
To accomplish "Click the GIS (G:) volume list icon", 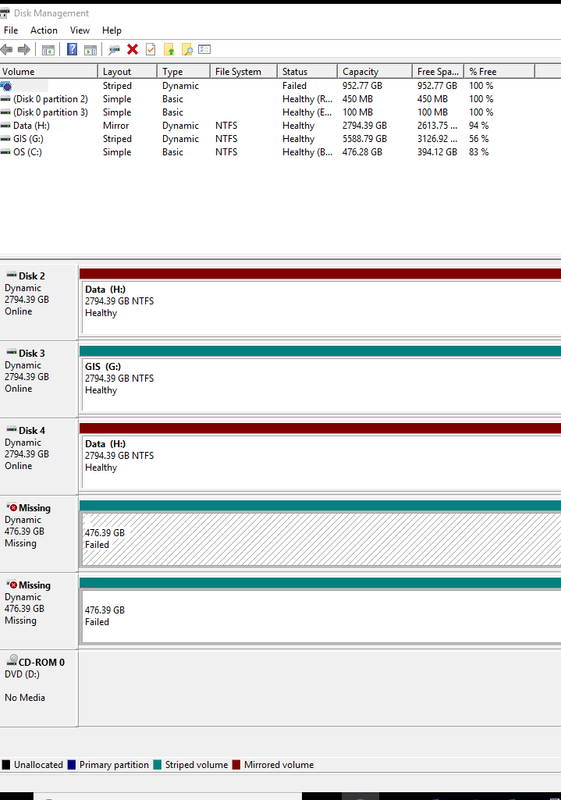I will click(x=6, y=139).
